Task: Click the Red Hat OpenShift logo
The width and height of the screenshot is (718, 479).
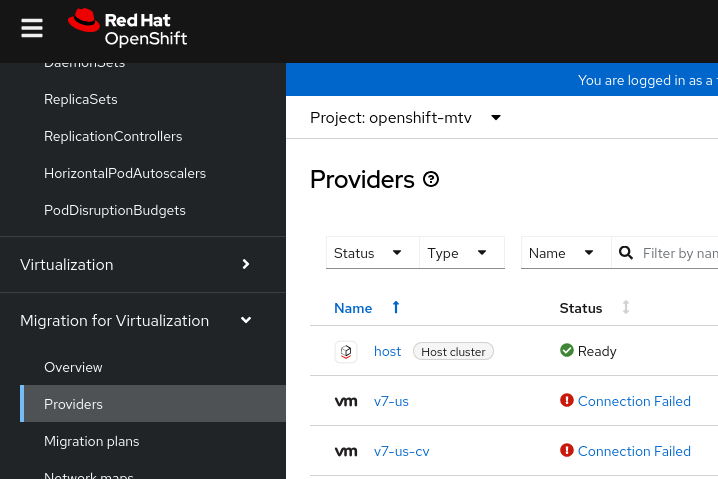Action: pos(127,28)
